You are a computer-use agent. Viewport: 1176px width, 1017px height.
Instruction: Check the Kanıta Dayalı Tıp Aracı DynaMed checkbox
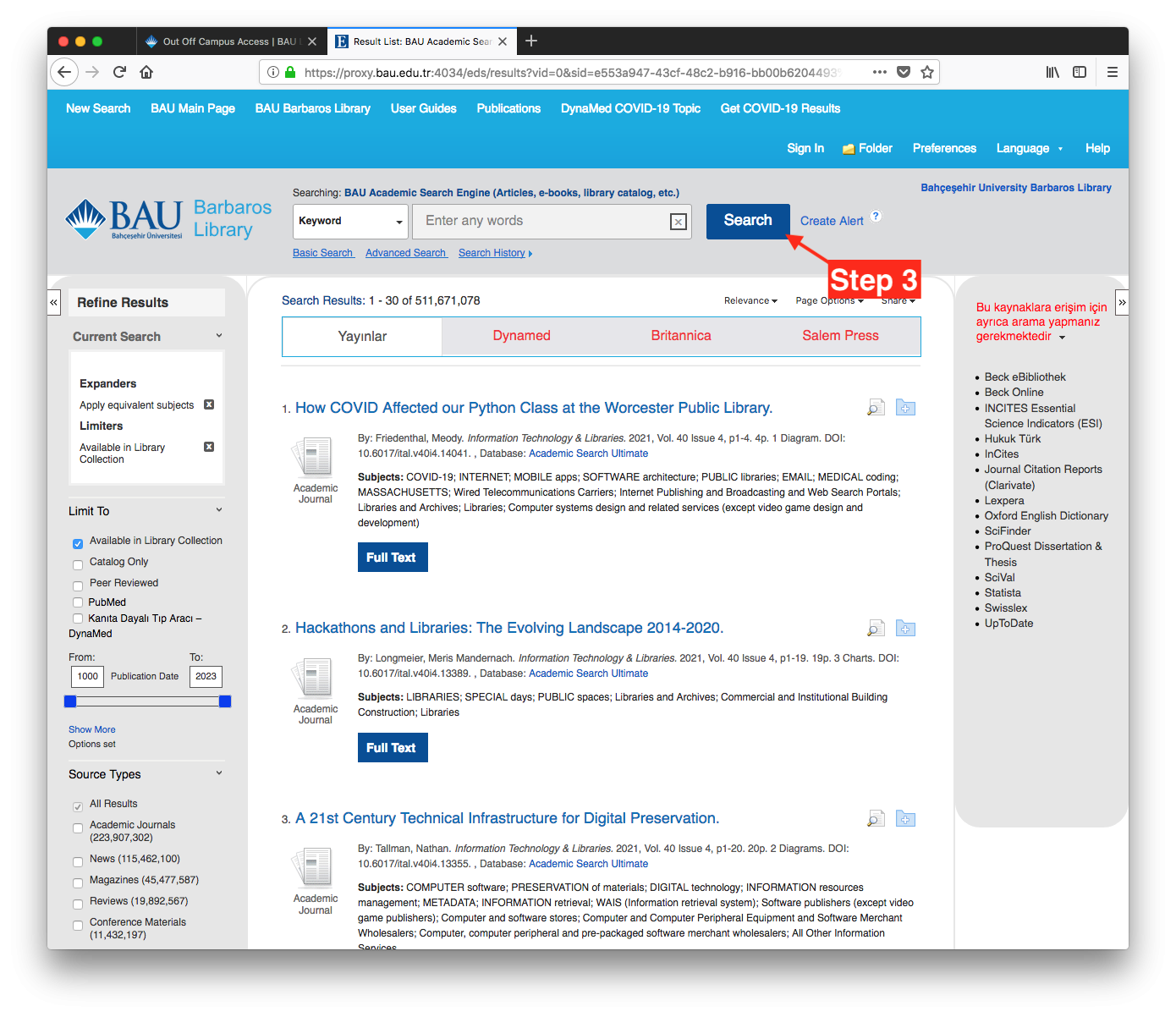pos(78,618)
